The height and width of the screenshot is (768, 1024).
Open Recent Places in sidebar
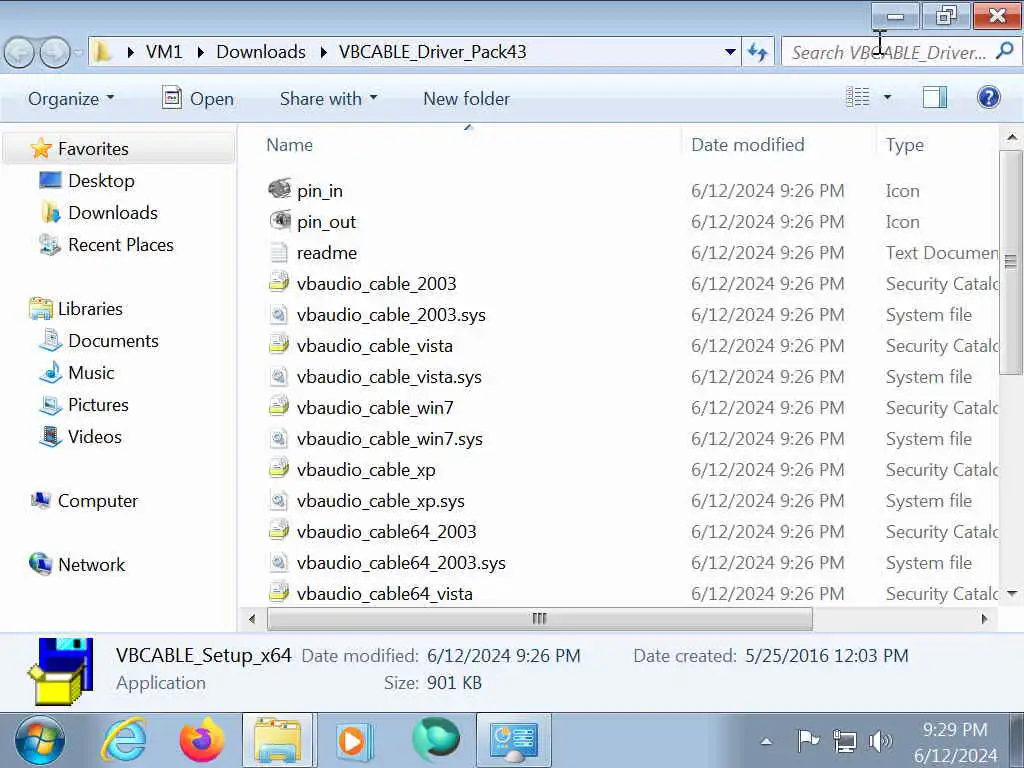(x=121, y=244)
